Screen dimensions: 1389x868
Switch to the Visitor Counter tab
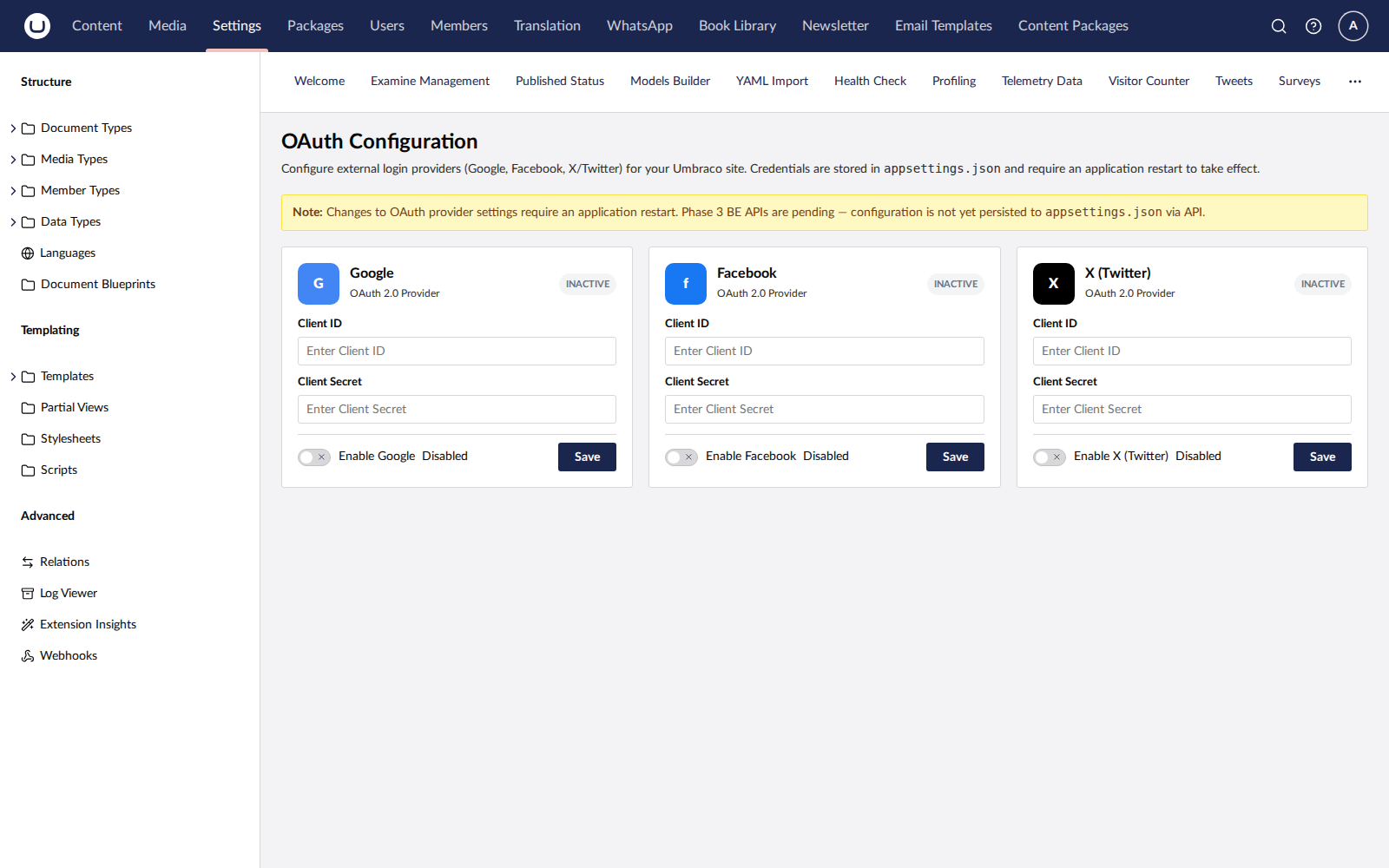click(1149, 81)
